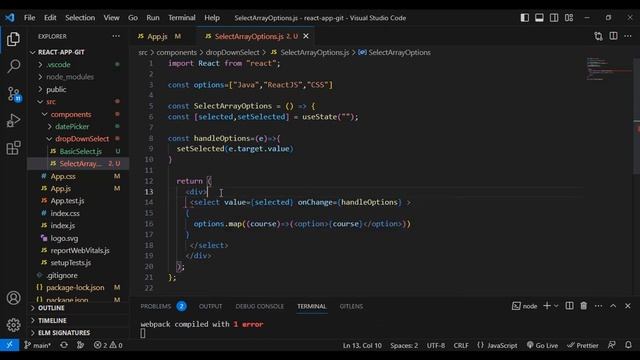Viewport: 640px width, 360px height.
Task: Open the Accounts menu
Action: point(13,298)
